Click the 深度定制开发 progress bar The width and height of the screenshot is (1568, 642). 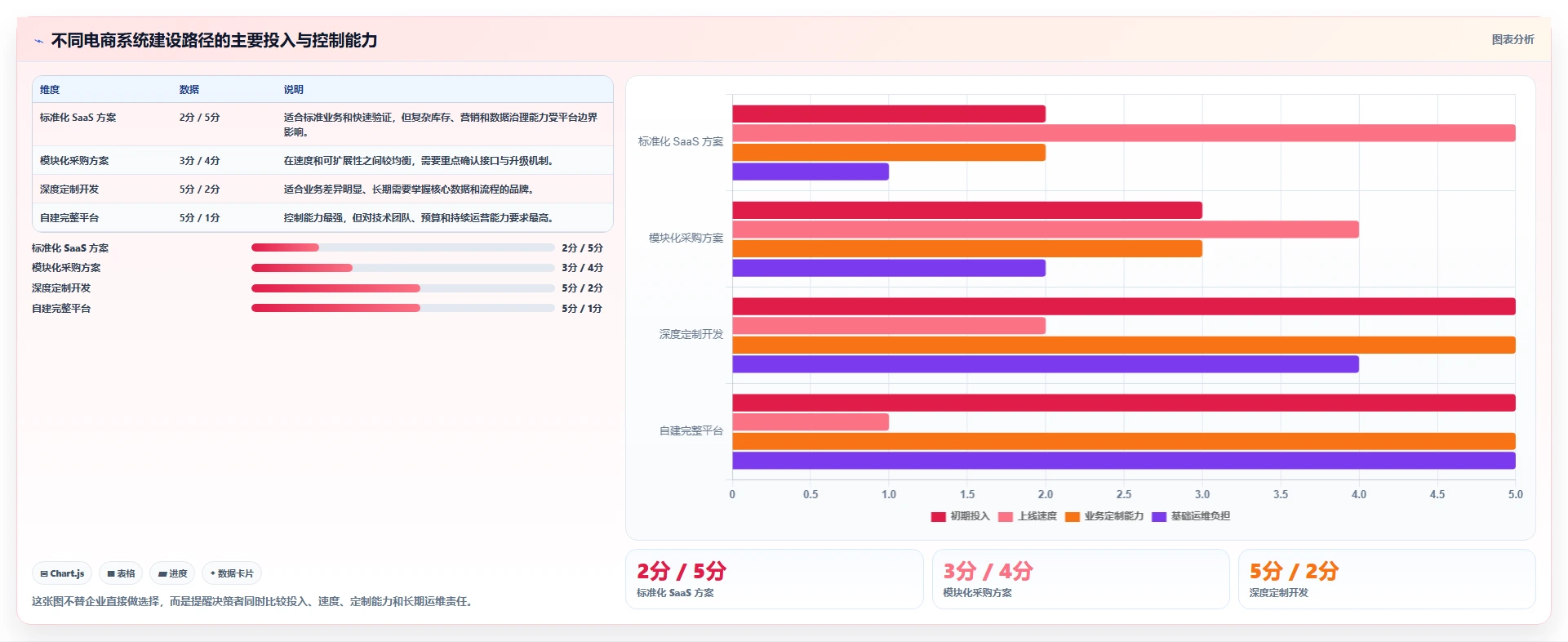click(403, 288)
